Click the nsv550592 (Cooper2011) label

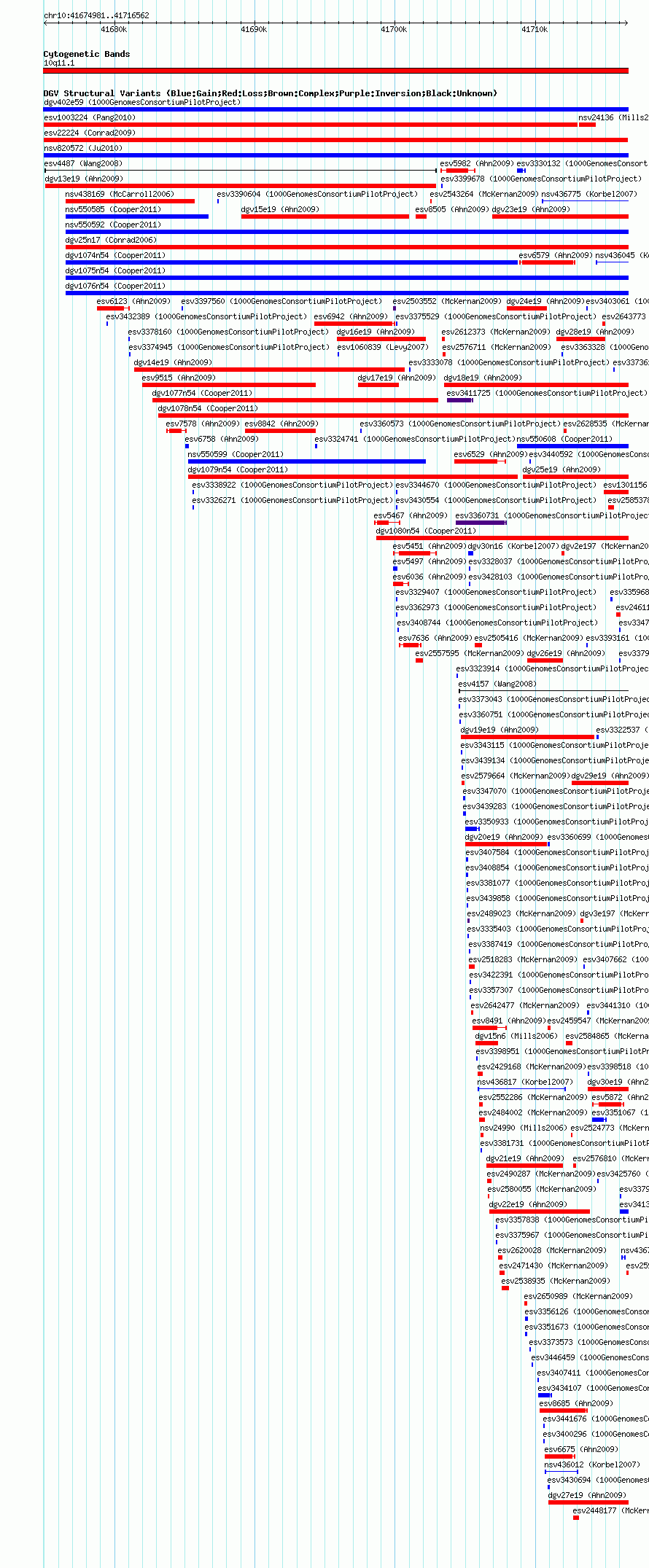coord(114,225)
